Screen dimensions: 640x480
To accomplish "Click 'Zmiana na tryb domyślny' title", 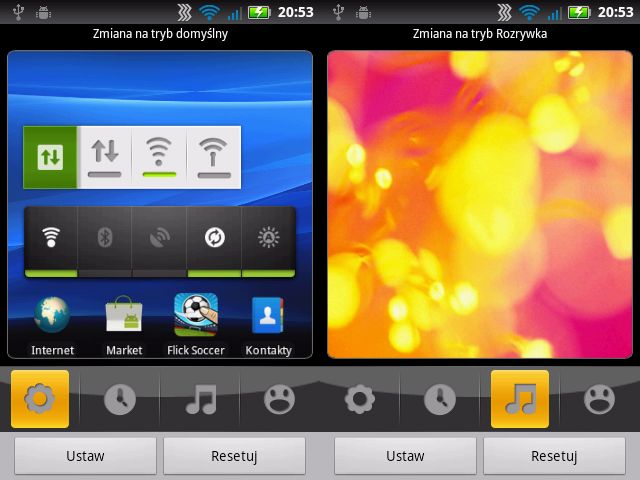I will (x=160, y=34).
